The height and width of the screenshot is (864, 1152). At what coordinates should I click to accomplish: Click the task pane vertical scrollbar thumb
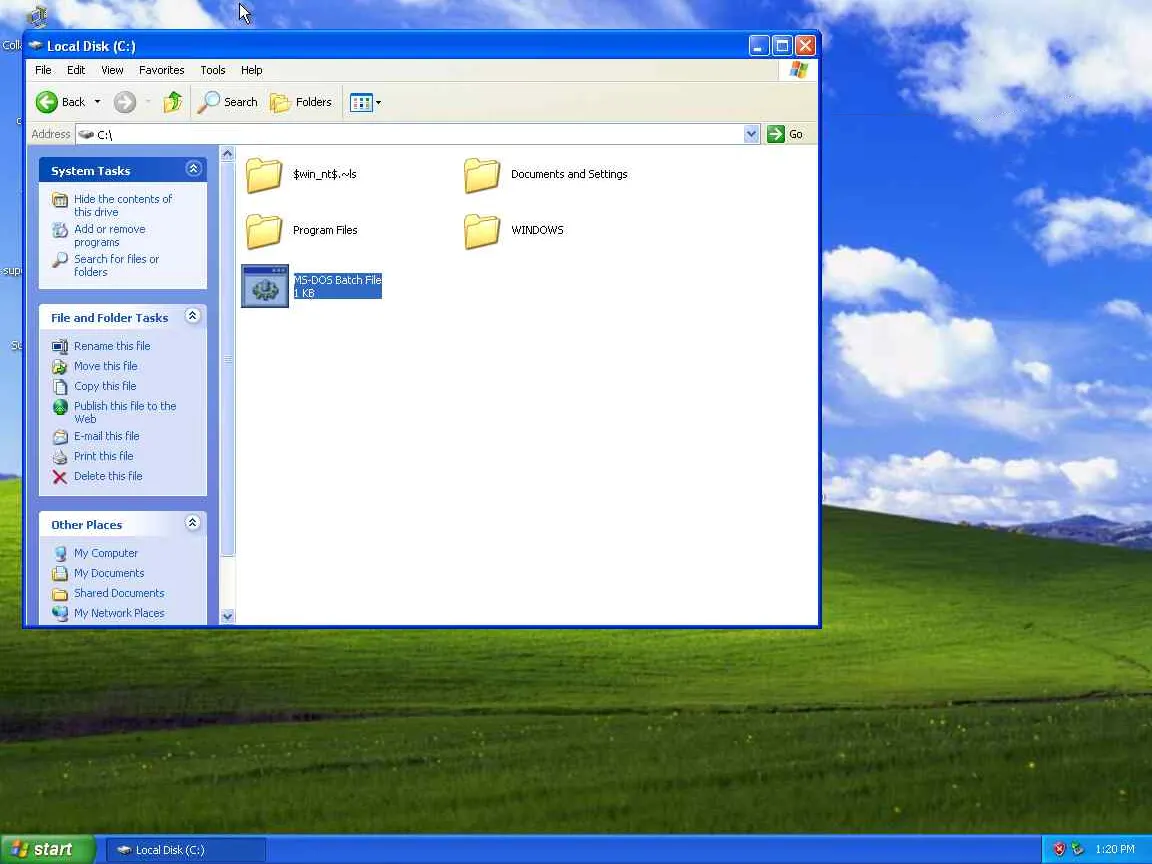click(228, 359)
